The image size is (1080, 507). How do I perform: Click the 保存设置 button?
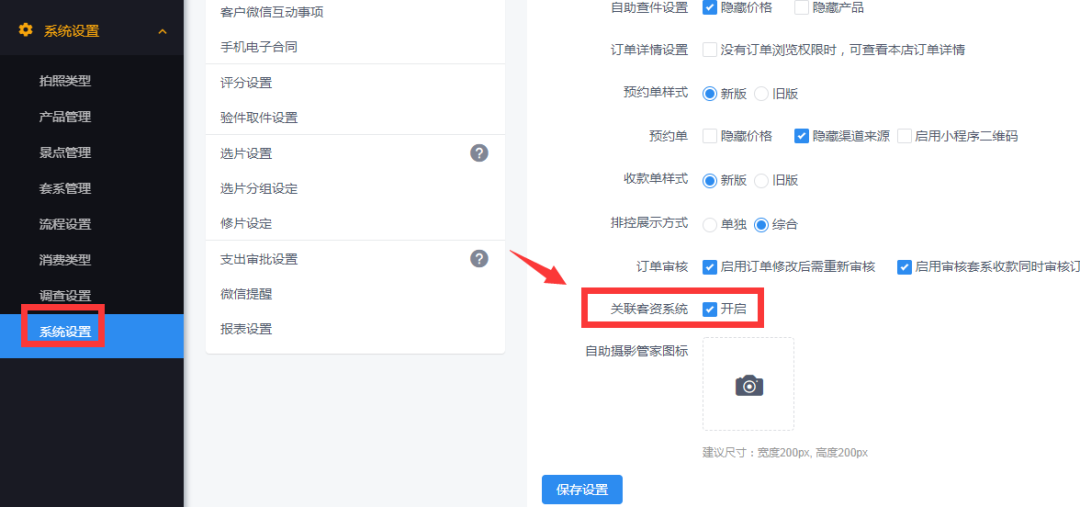tap(582, 490)
